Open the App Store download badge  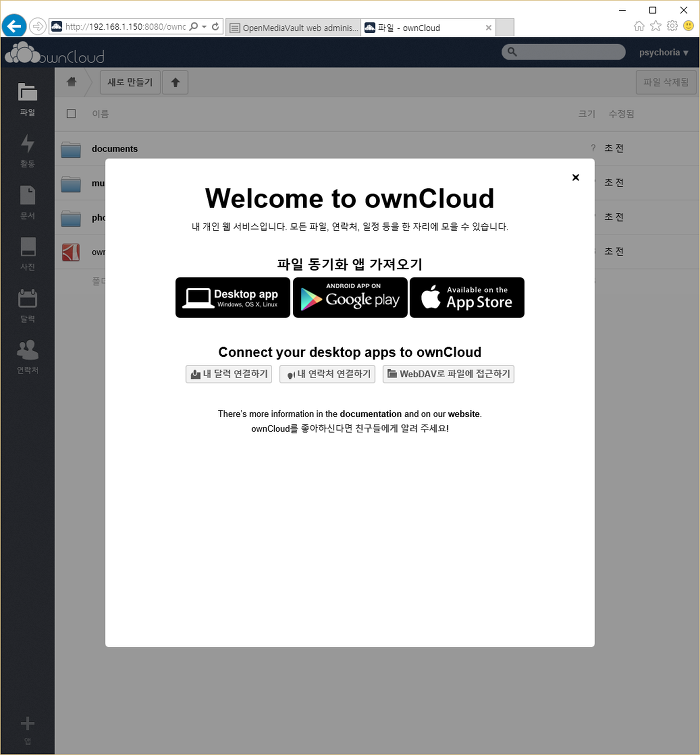[x=467, y=298]
